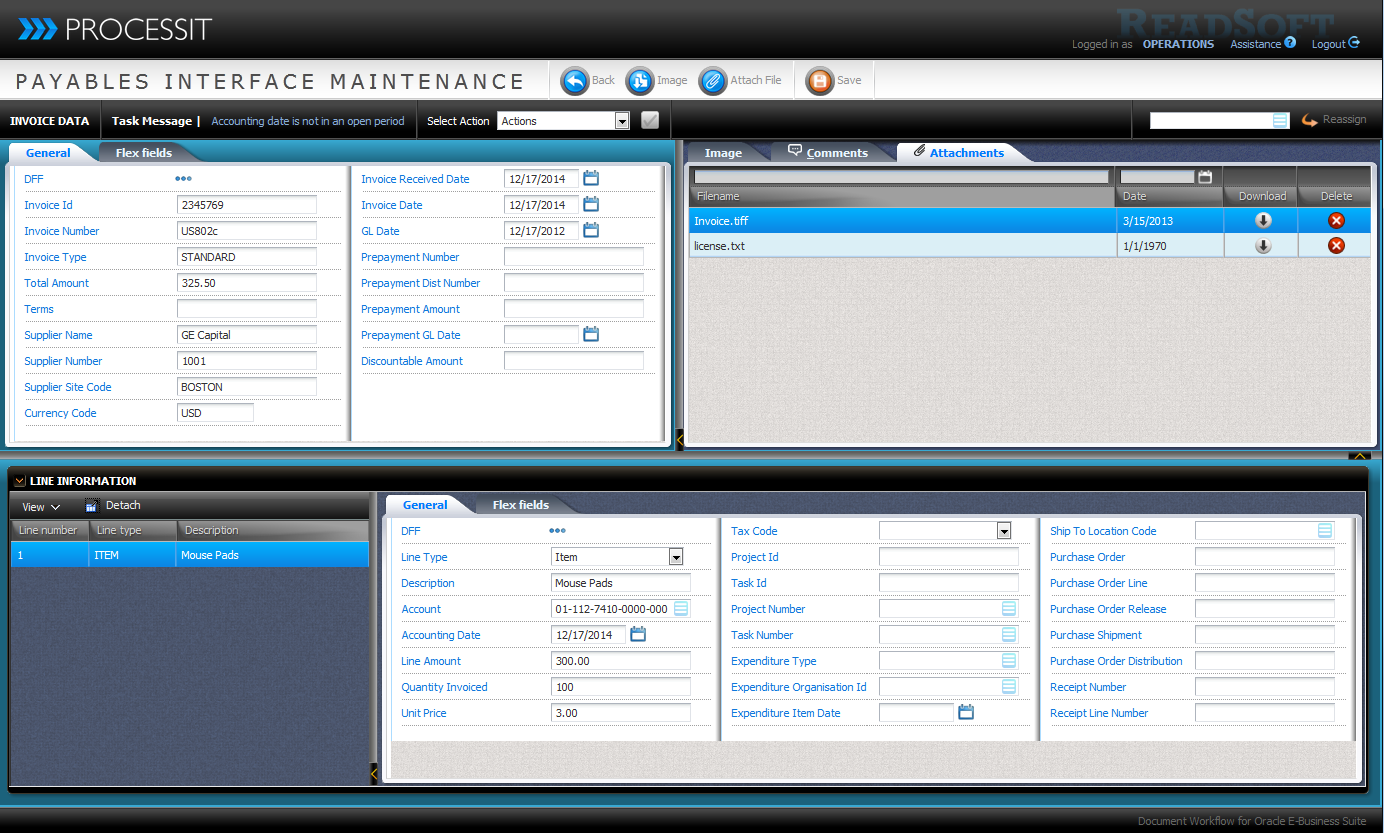Switch to the Comments tab
Image resolution: width=1384 pixels, height=833 pixels.
tap(828, 153)
